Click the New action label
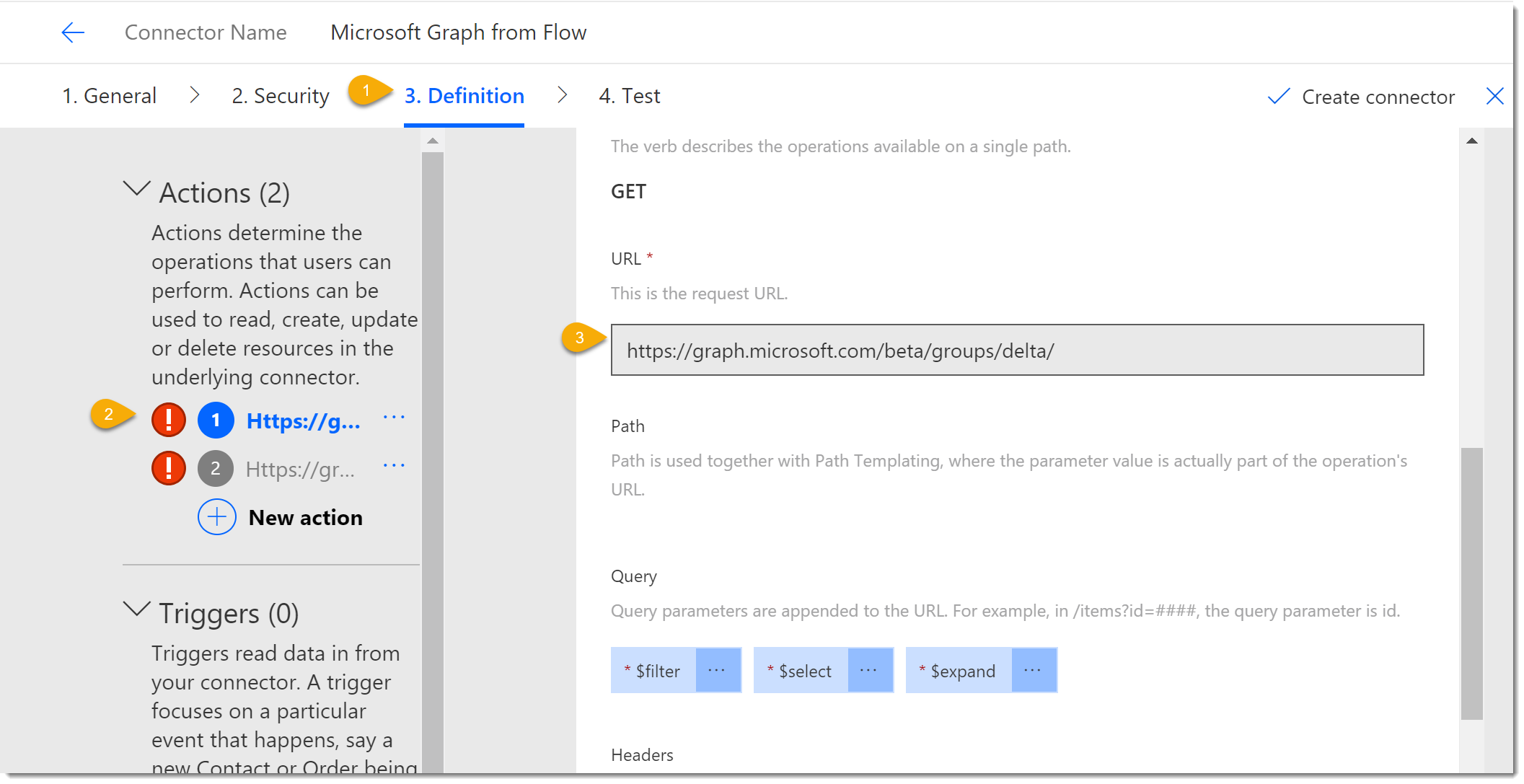Screen dimensions: 1524x784 point(306,518)
